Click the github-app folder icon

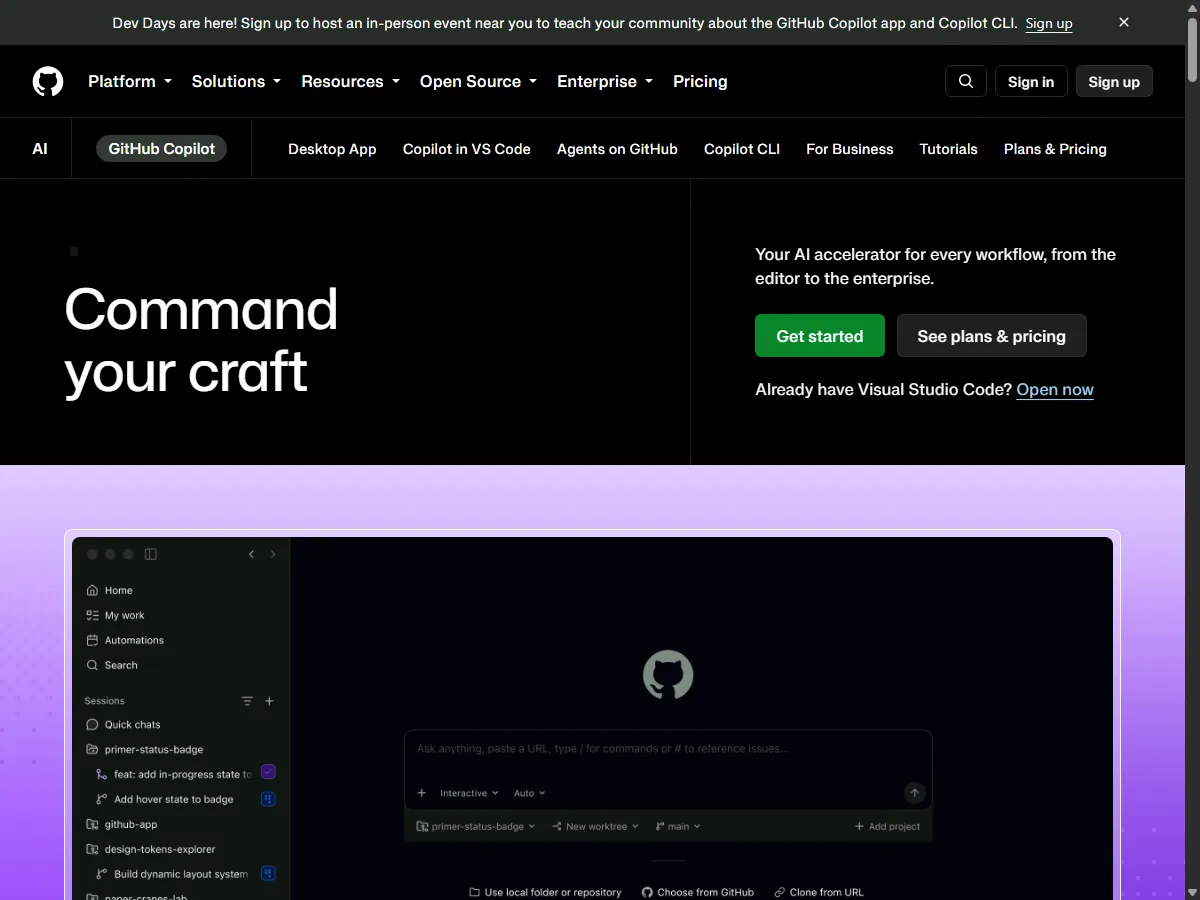point(92,824)
